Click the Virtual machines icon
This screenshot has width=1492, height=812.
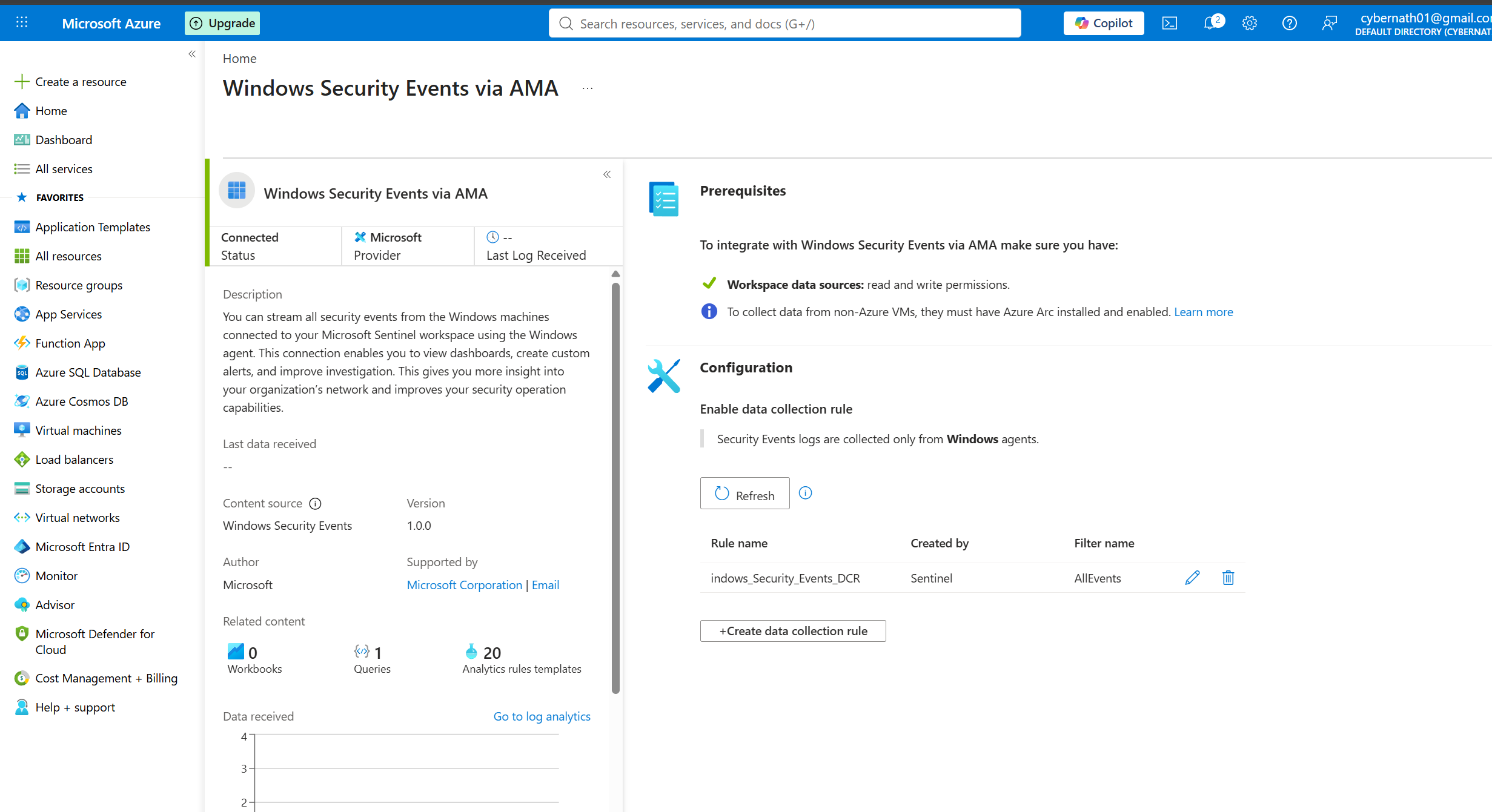pyautogui.click(x=22, y=430)
